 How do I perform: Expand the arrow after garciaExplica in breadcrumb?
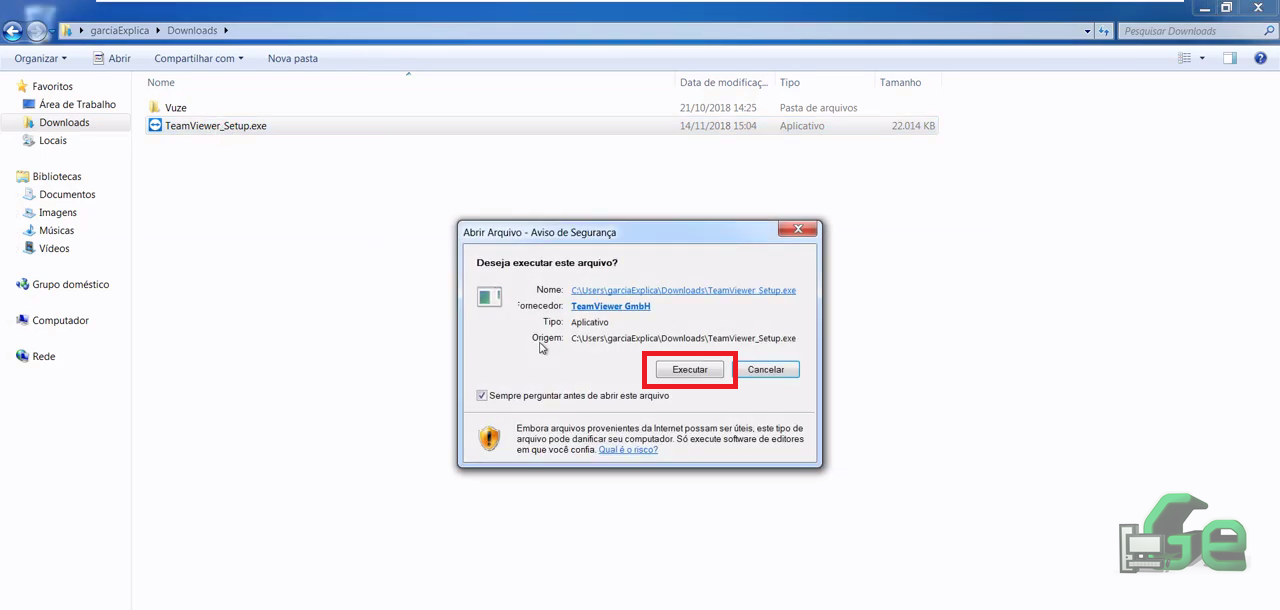point(157,31)
